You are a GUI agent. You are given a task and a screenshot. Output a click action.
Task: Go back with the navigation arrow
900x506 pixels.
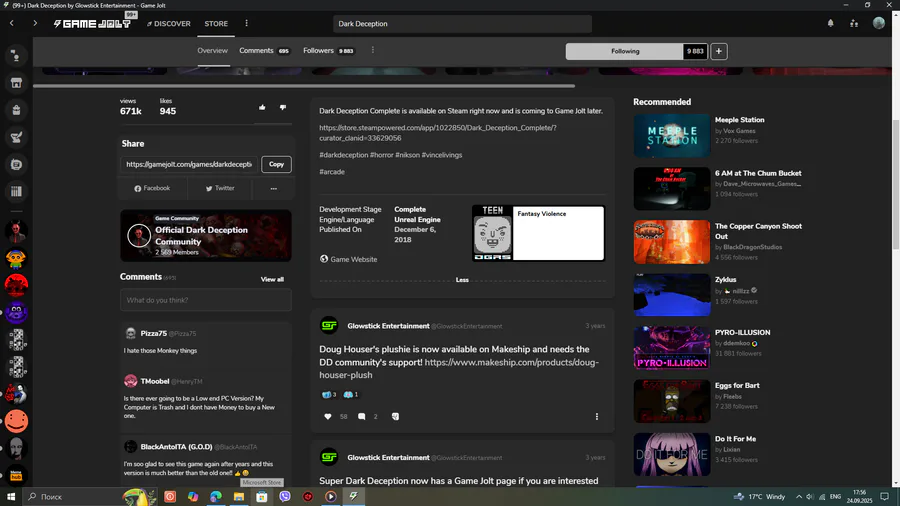click(x=11, y=24)
